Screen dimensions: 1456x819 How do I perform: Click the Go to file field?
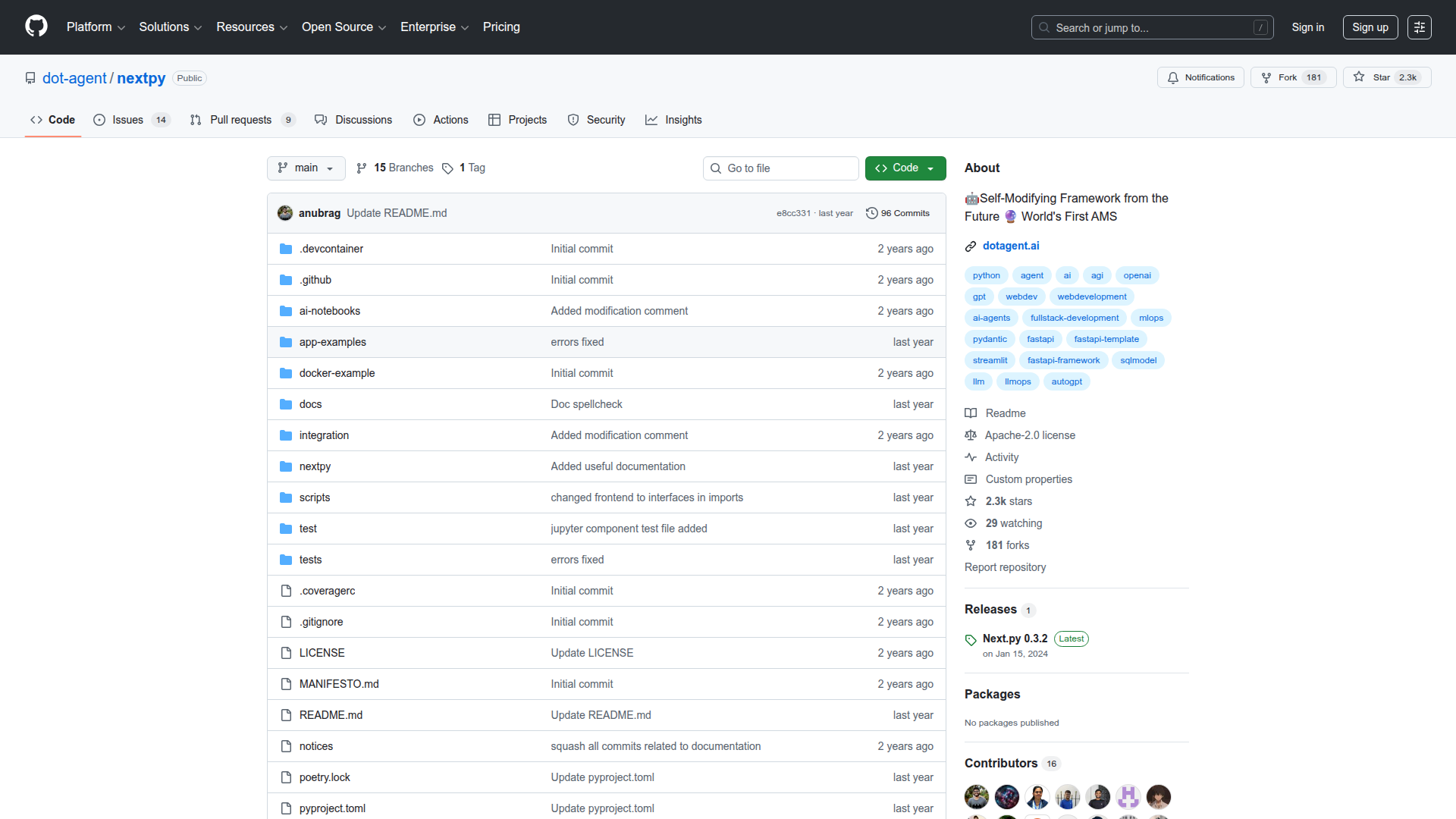(780, 168)
